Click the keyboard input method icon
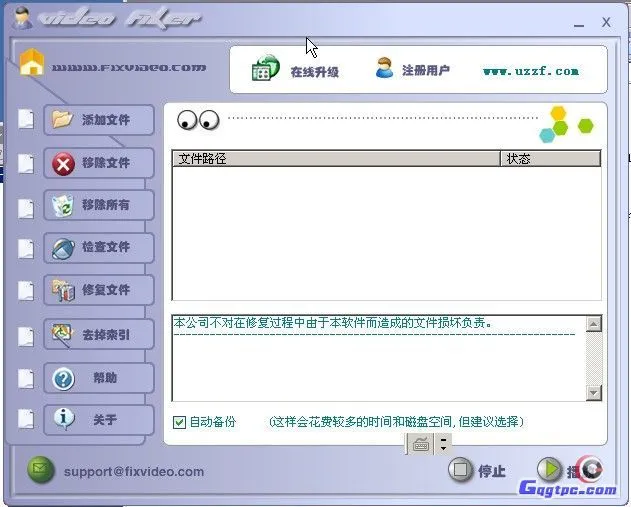The width and height of the screenshot is (631, 507). click(x=421, y=445)
